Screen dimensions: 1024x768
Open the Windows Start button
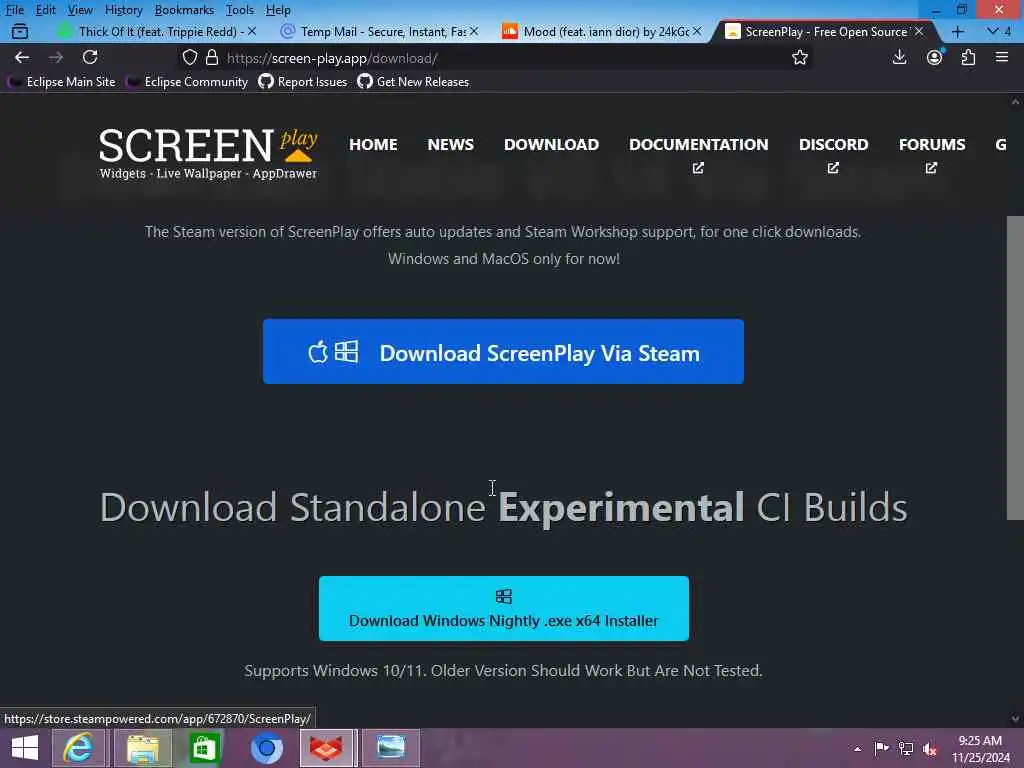25,748
